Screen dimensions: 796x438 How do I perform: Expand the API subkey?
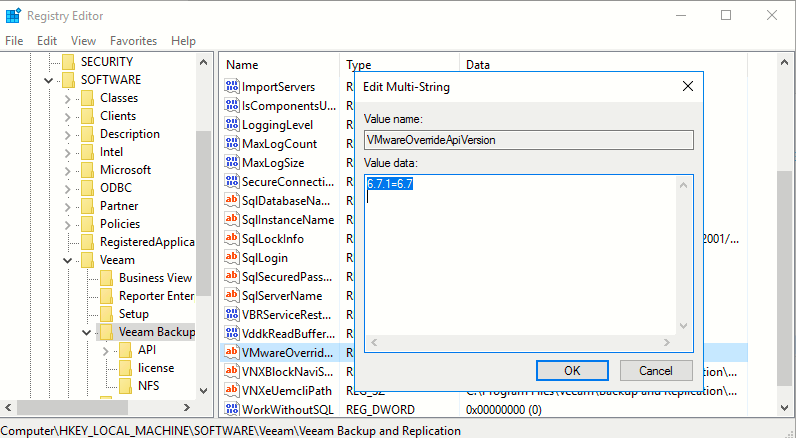106,350
